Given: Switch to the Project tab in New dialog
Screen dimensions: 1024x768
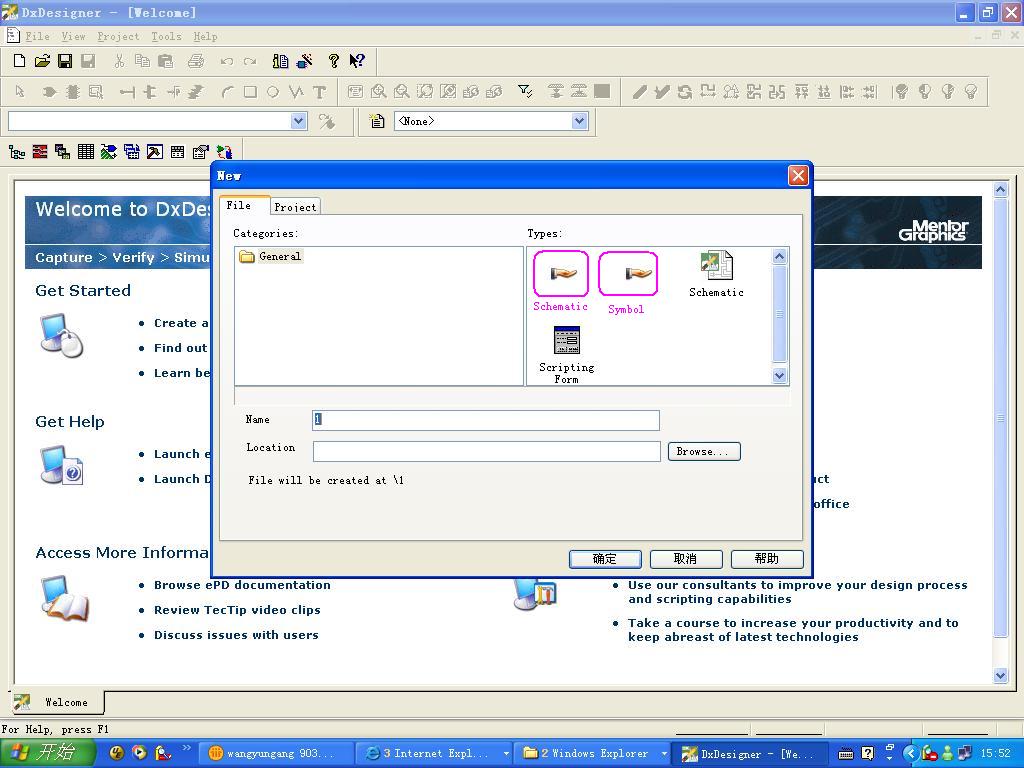Looking at the screenshot, I should pos(295,207).
